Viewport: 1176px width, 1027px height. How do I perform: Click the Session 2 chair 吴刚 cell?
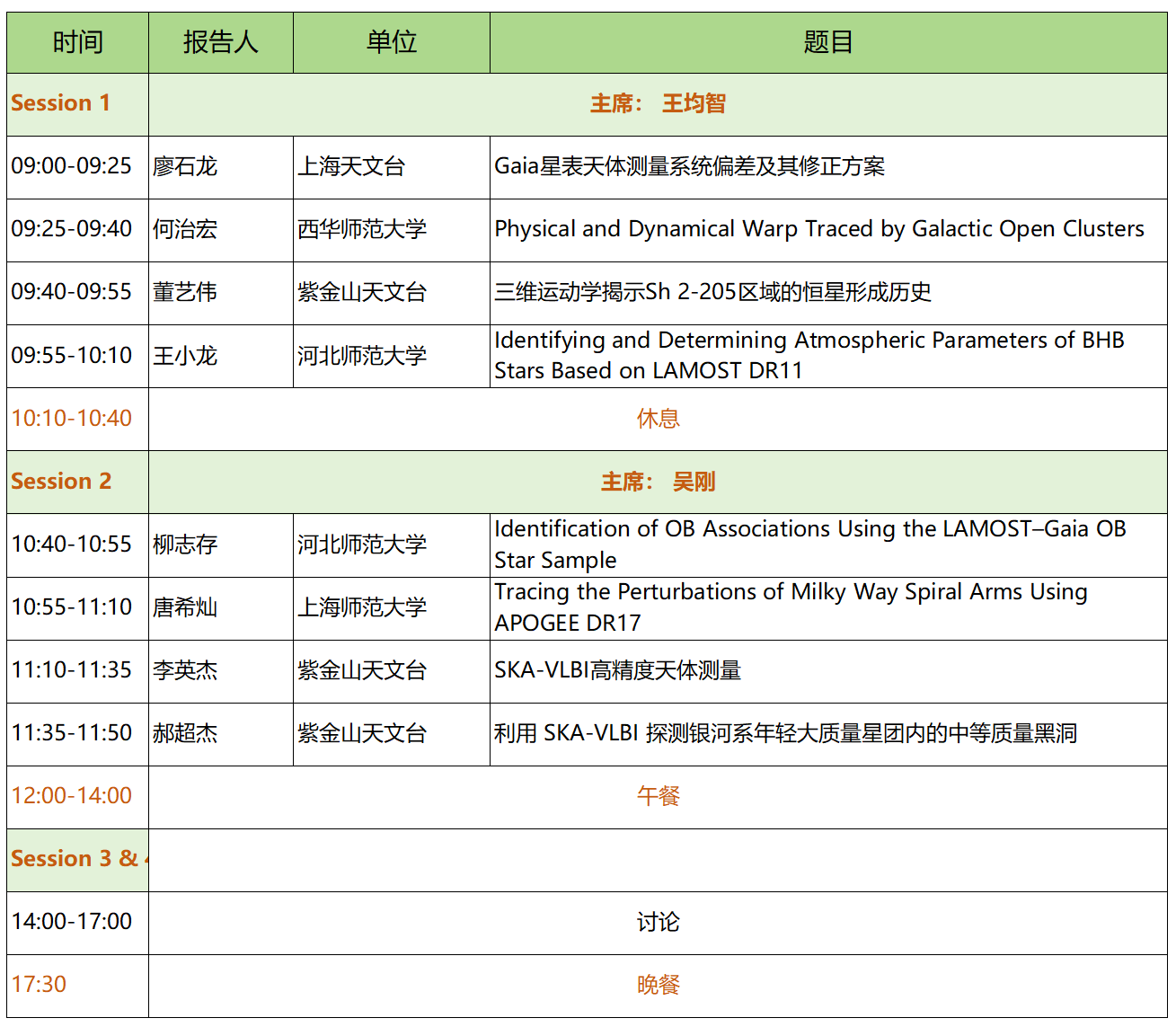point(658,482)
